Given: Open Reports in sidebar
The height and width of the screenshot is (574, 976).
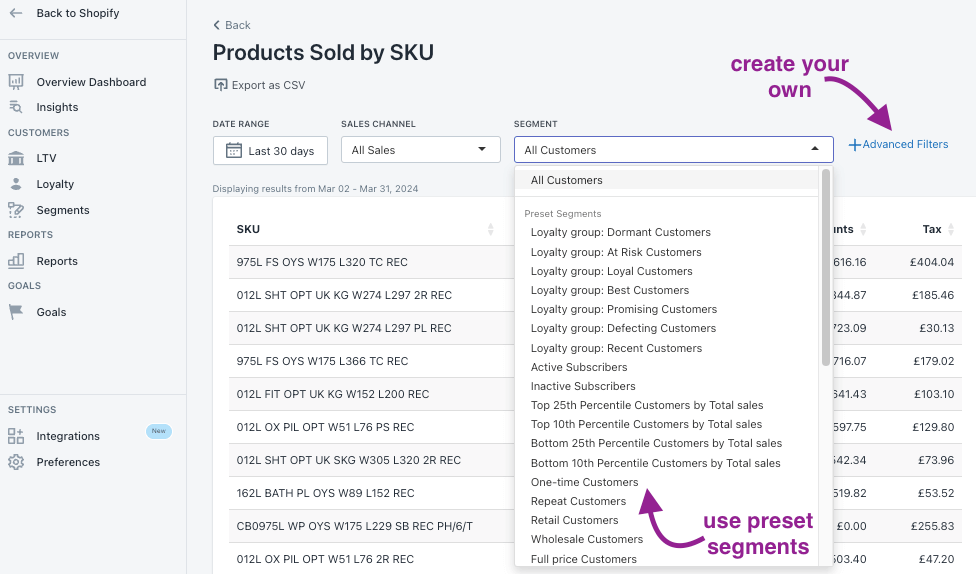Looking at the screenshot, I should [57, 261].
